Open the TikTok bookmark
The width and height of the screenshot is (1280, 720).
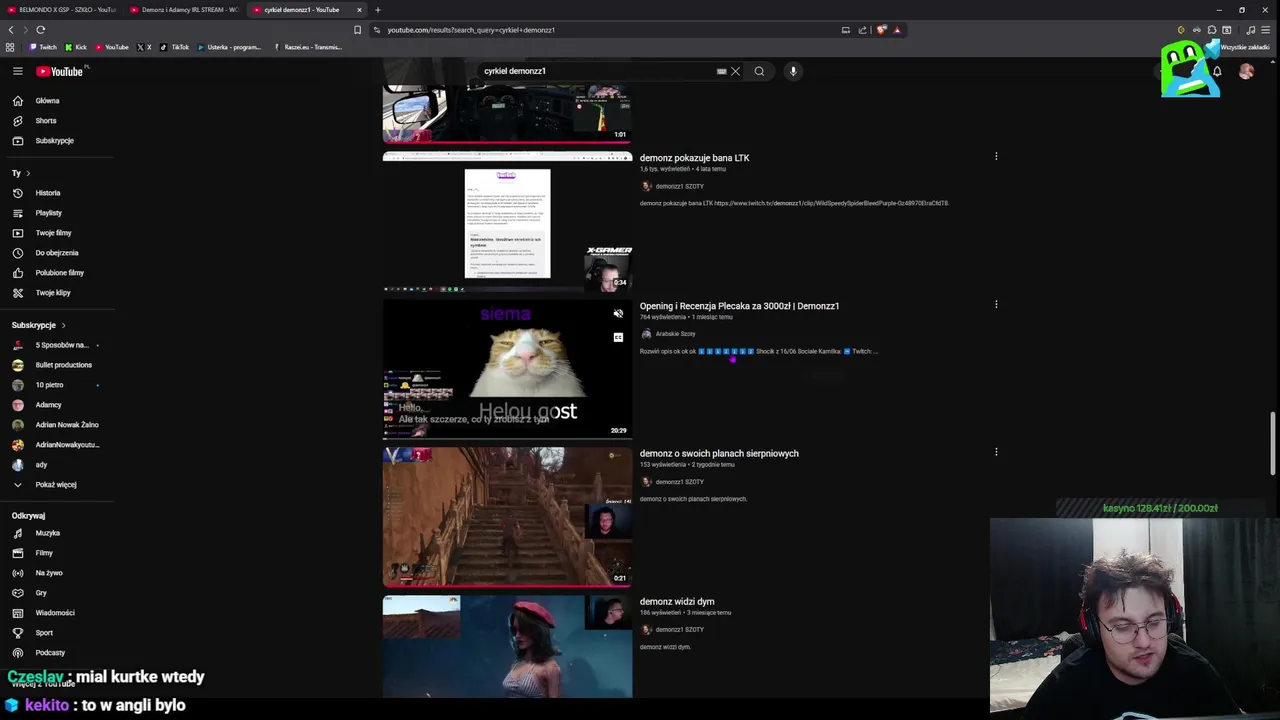175,47
